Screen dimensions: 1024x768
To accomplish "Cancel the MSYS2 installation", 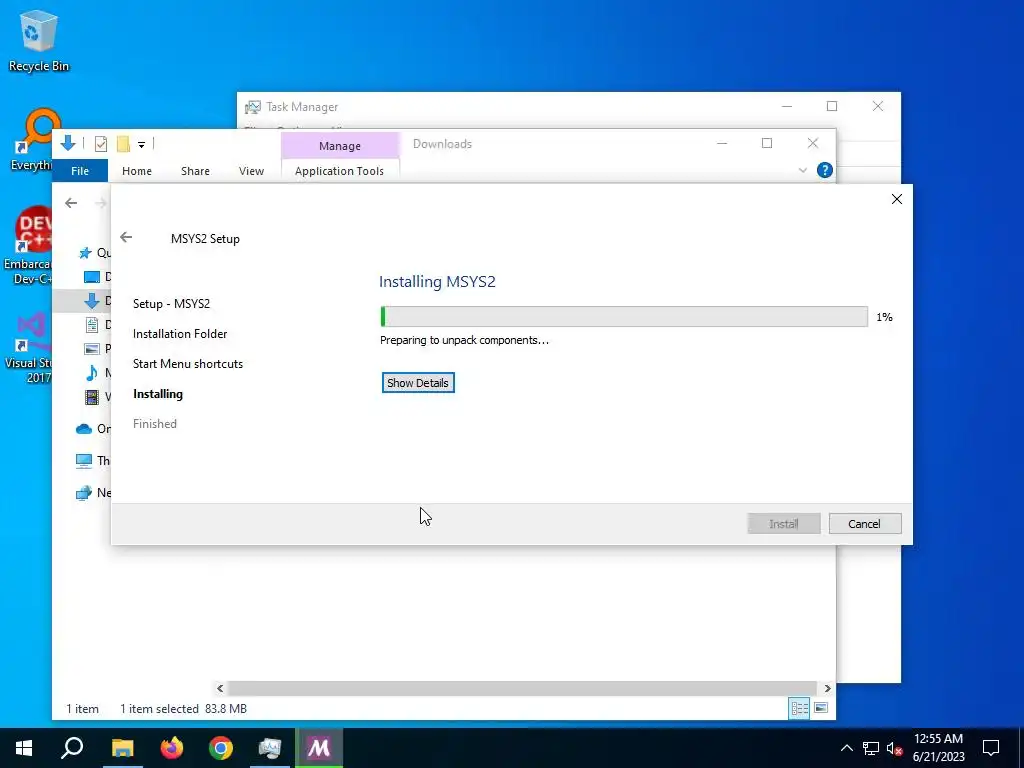I will click(865, 524).
